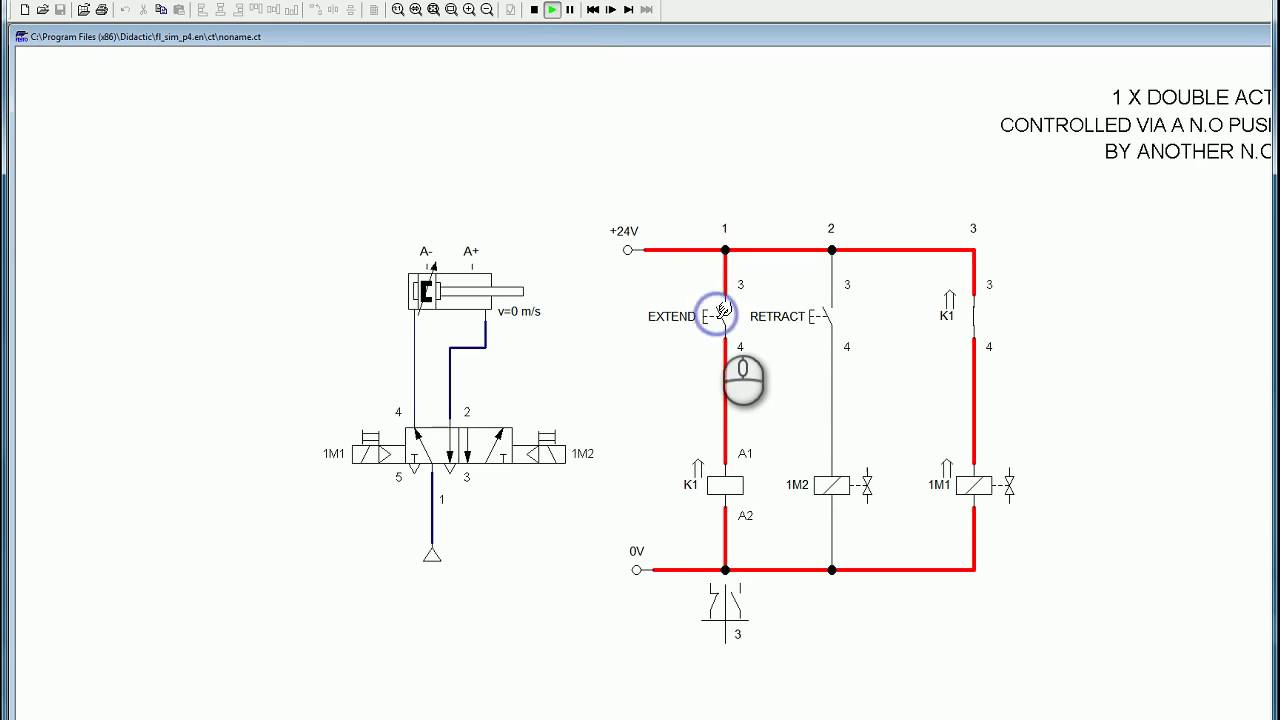Advance simulation by single step

(611, 10)
